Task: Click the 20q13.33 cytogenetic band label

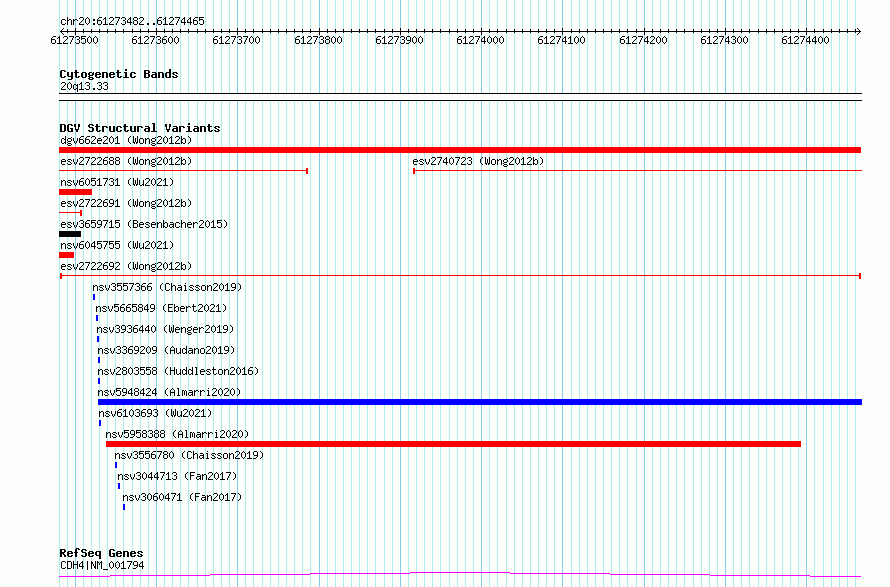Action: click(x=84, y=86)
